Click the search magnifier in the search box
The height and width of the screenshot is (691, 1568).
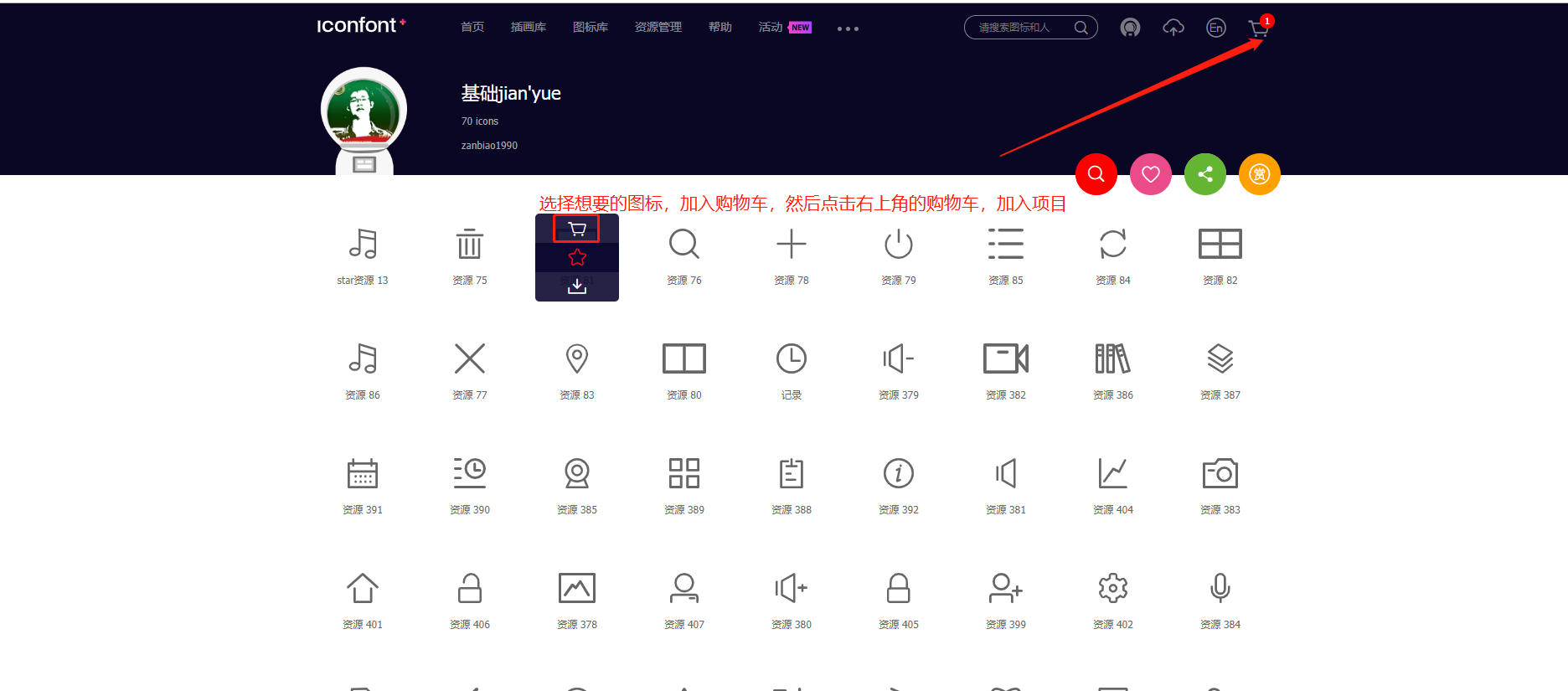1081,28
